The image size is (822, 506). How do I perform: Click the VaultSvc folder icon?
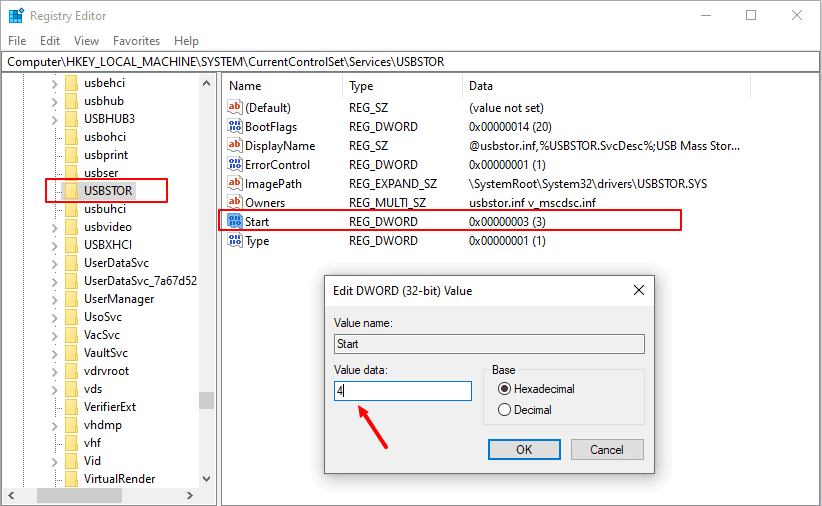click(x=71, y=352)
